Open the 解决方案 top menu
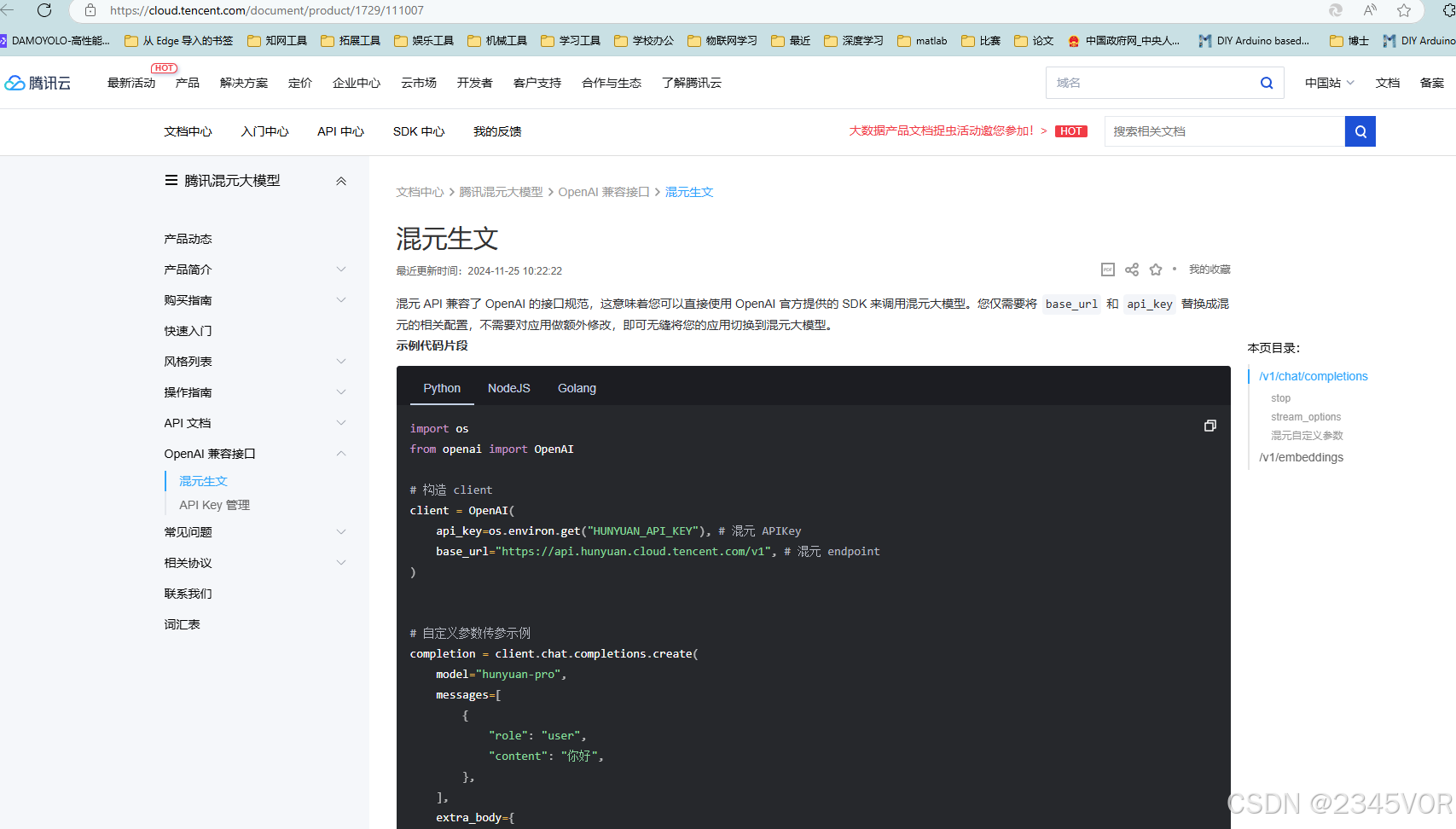Viewport: 1456px width, 829px height. coord(244,83)
